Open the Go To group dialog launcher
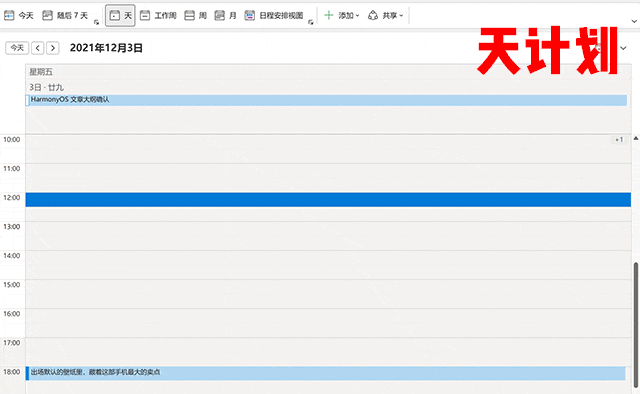Viewport: 640px width, 394px height. click(96, 22)
